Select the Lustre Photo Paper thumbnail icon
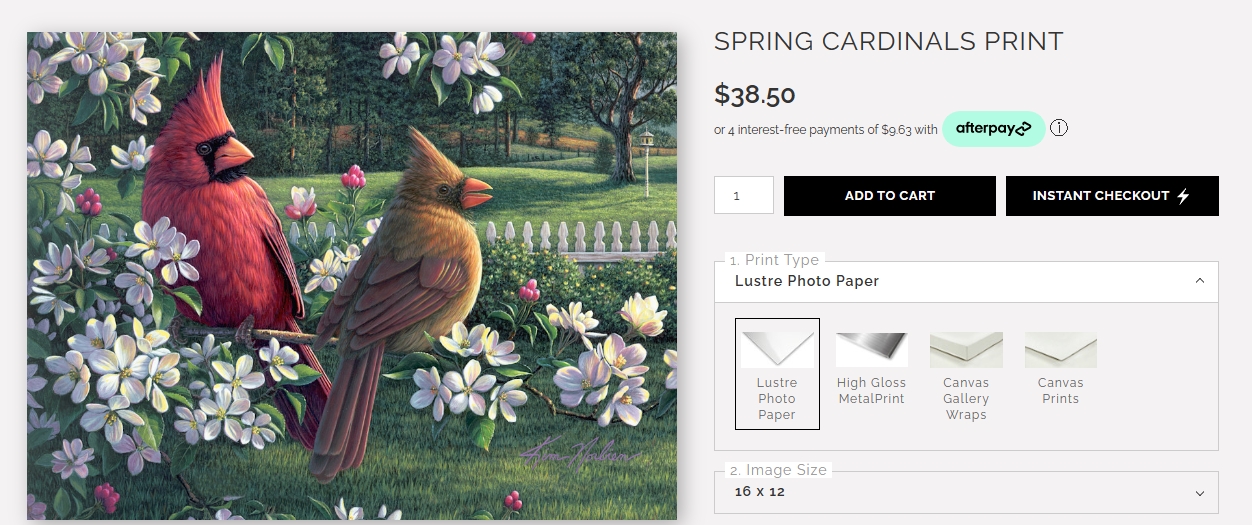Viewport: 1252px width, 525px height. pyautogui.click(x=777, y=349)
